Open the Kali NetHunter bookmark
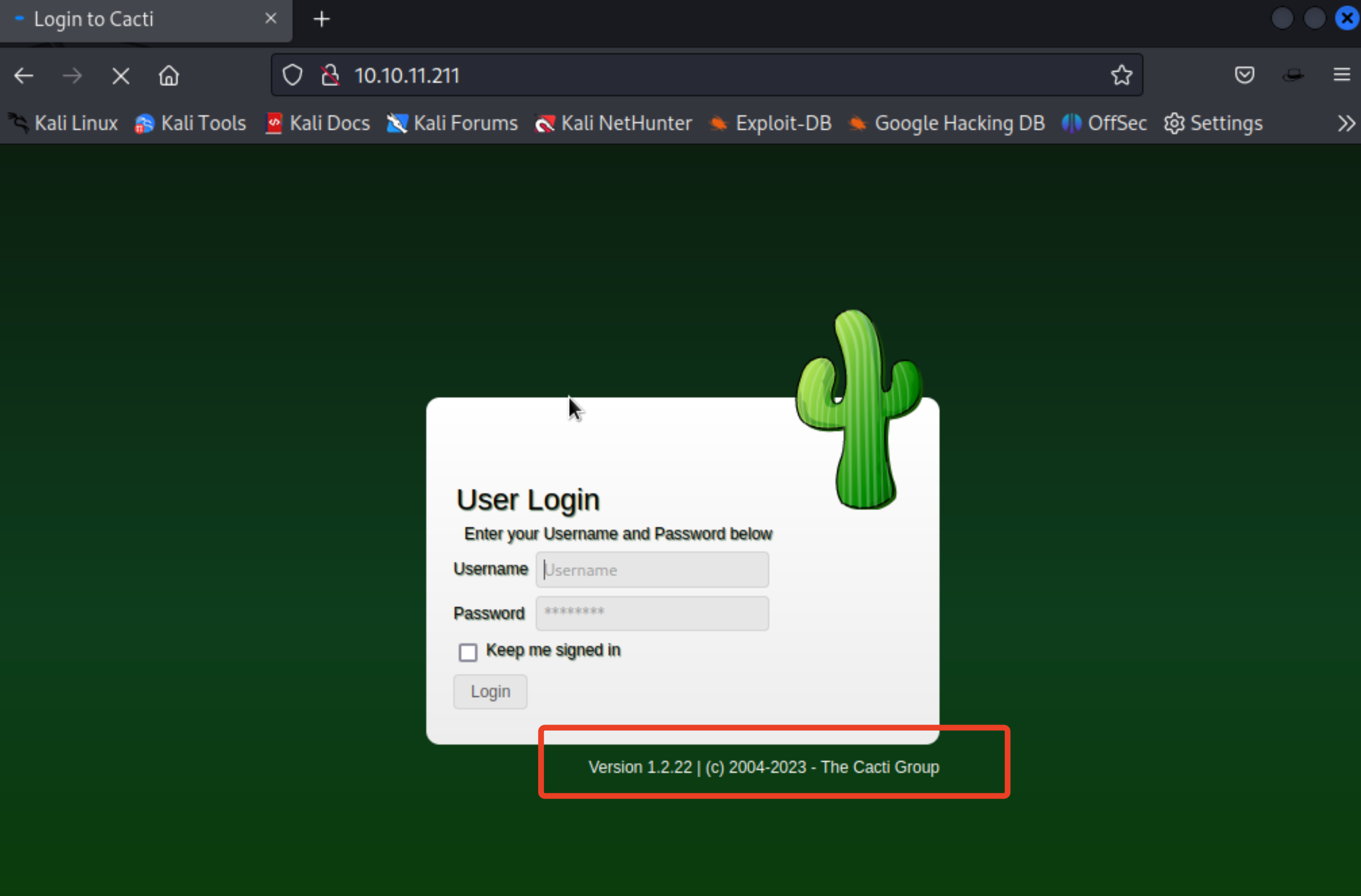 tap(613, 123)
